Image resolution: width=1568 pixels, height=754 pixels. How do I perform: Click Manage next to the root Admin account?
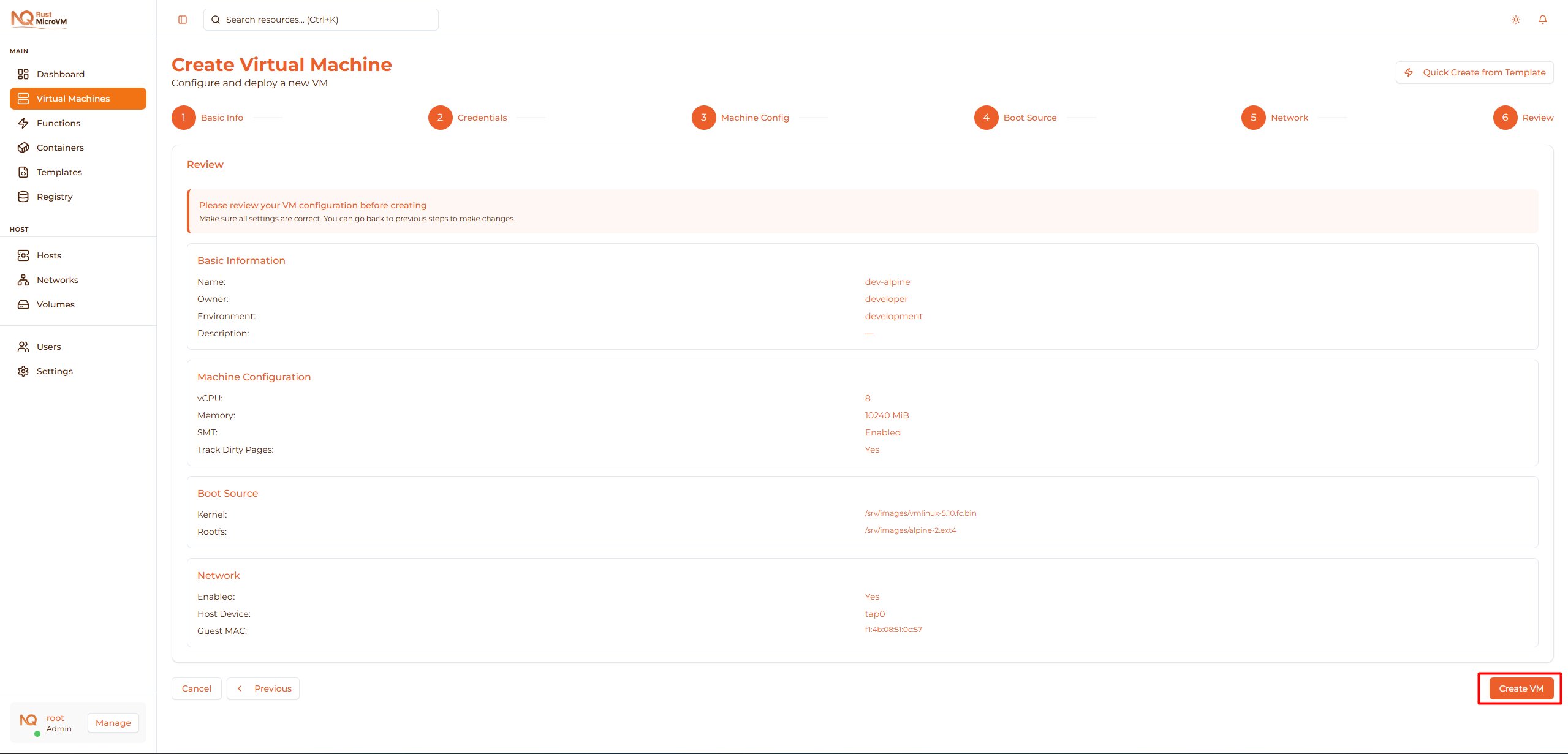[x=113, y=723]
